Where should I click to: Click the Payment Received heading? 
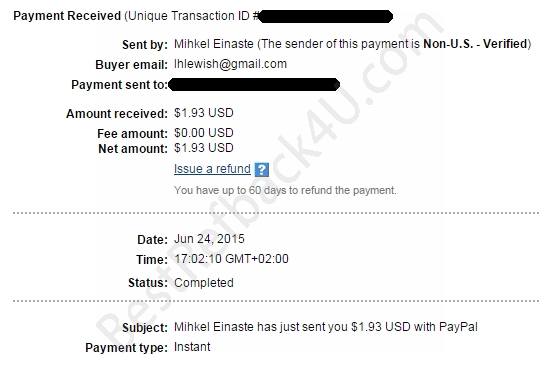pos(67,16)
